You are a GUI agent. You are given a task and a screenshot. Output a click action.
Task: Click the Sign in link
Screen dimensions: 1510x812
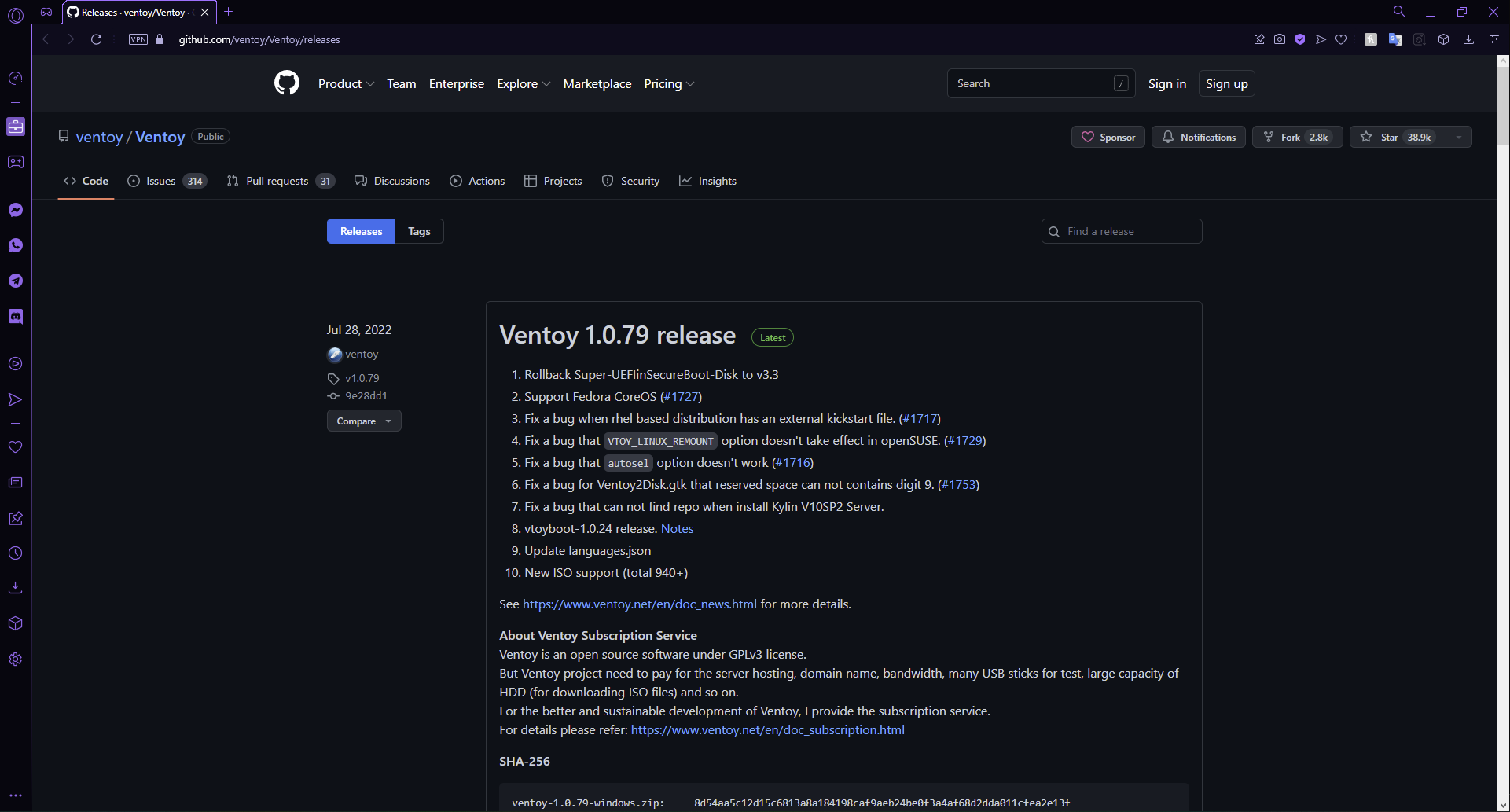click(1167, 83)
